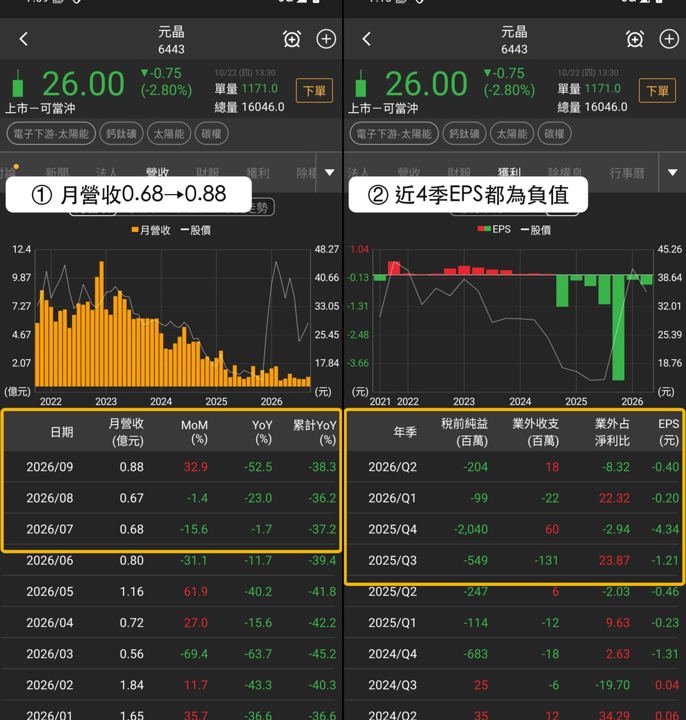This screenshot has height=720, width=686.
Task: Open the 電子下游-太陽能 tag on right screen
Action: point(394,134)
